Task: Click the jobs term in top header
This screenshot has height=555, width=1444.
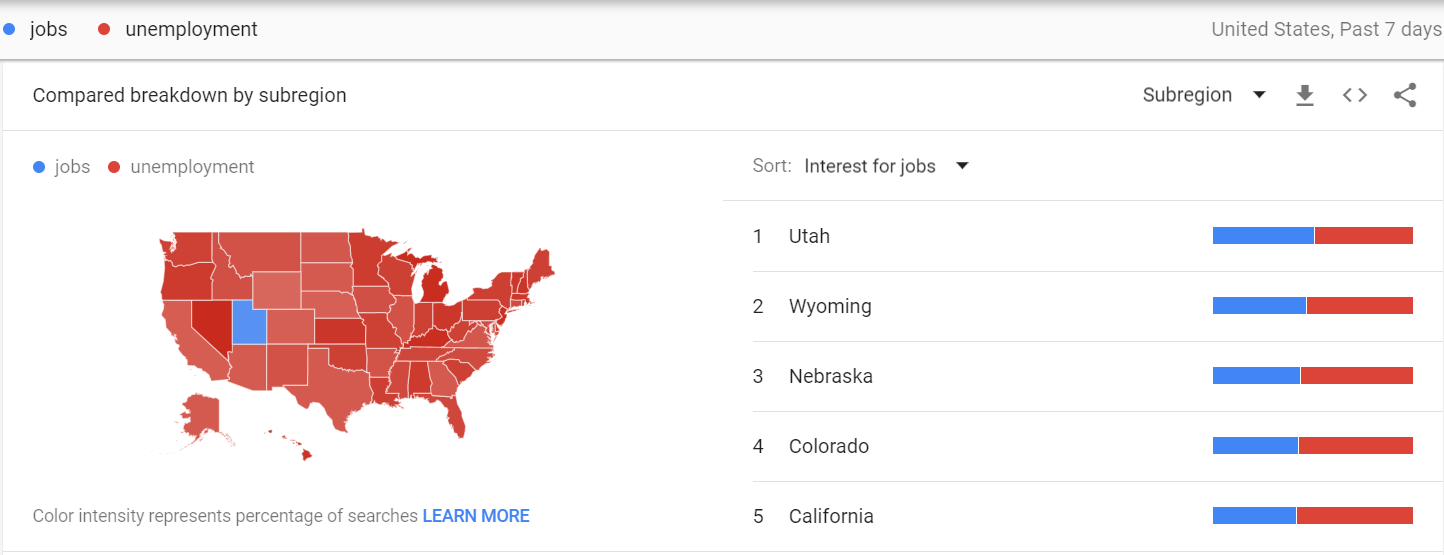Action: click(48, 29)
